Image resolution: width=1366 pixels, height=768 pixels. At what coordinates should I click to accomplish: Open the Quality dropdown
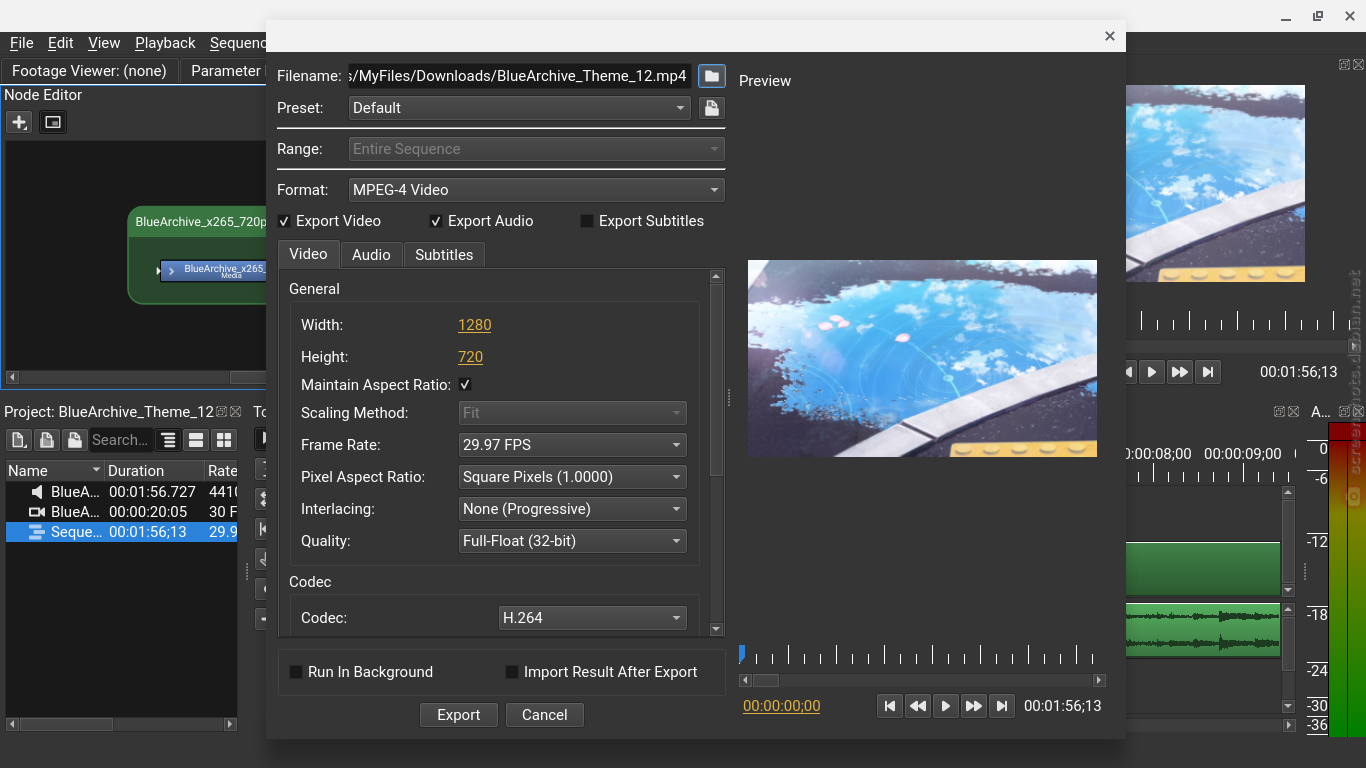[573, 541]
